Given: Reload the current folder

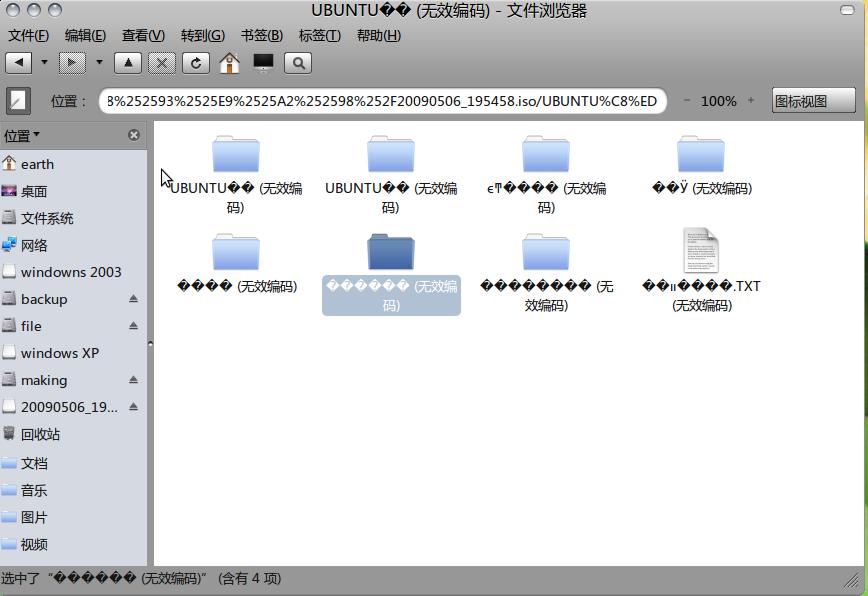Looking at the screenshot, I should pyautogui.click(x=196, y=63).
